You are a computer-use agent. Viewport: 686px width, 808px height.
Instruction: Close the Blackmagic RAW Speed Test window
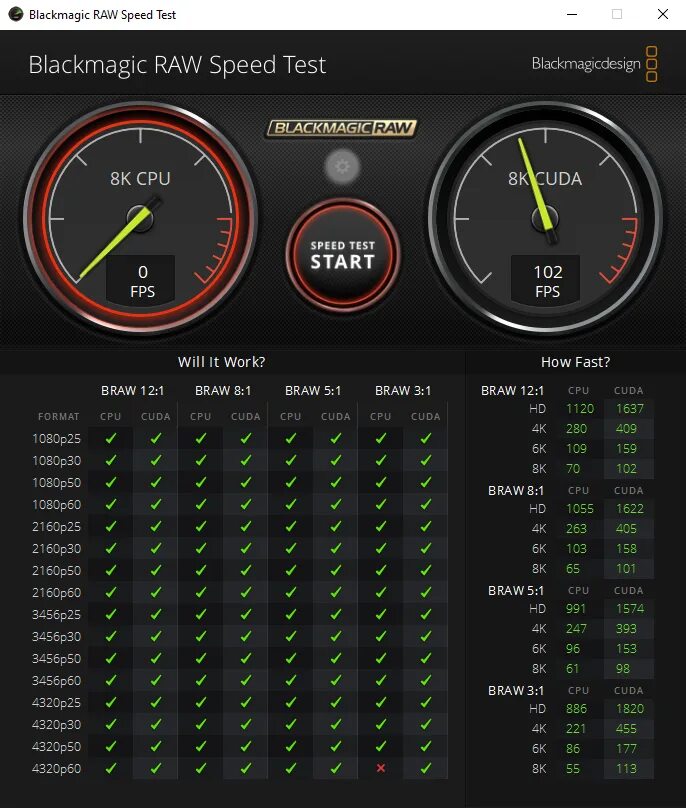pyautogui.click(x=663, y=14)
